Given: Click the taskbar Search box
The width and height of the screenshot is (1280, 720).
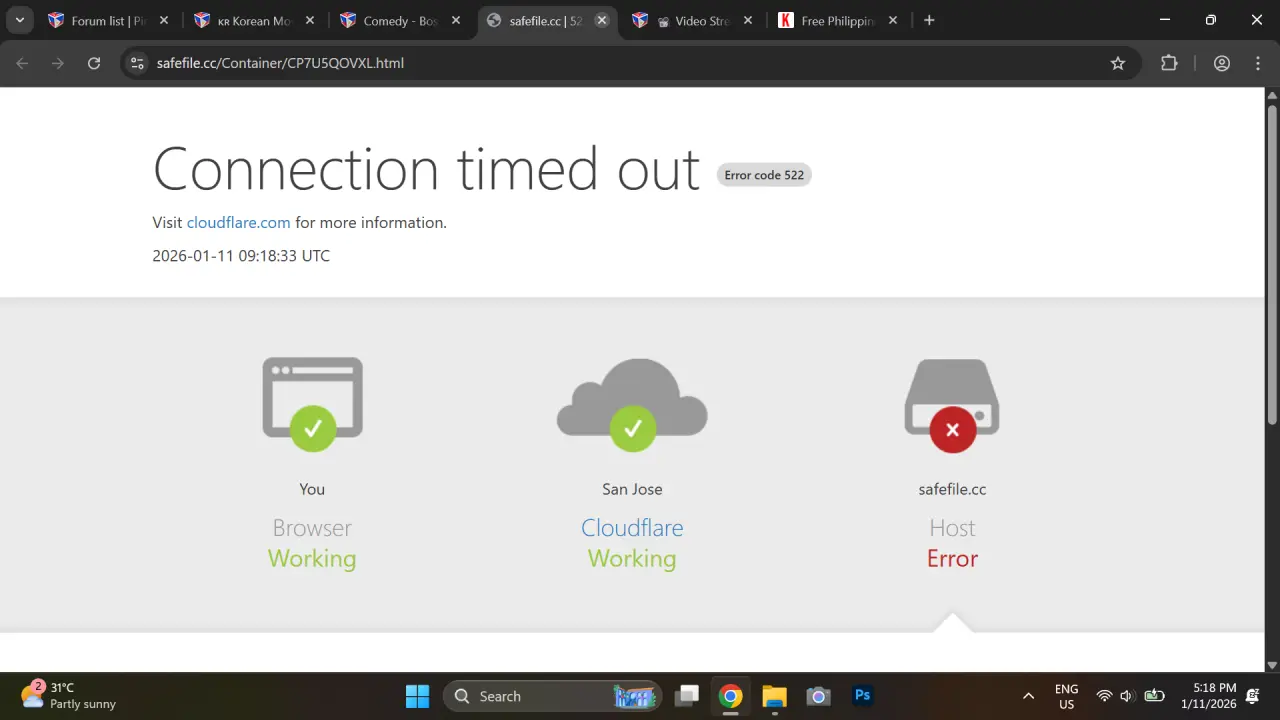Looking at the screenshot, I should 553,696.
